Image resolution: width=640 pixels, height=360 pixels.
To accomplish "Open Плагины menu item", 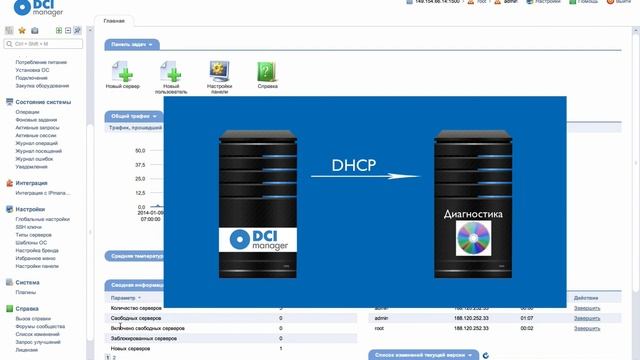I will pos(26,292).
